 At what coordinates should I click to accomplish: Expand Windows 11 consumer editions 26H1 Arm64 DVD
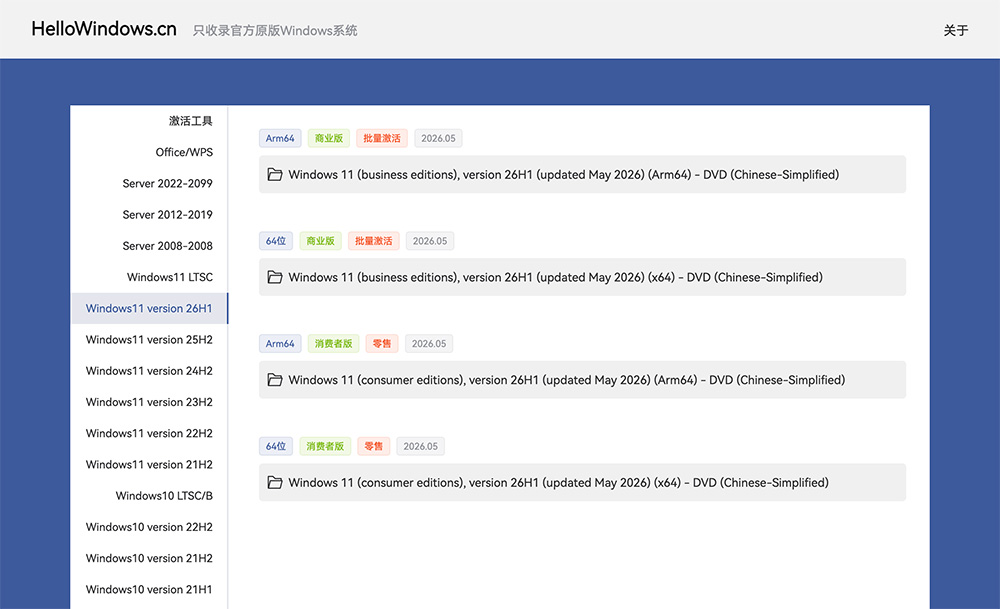click(582, 379)
